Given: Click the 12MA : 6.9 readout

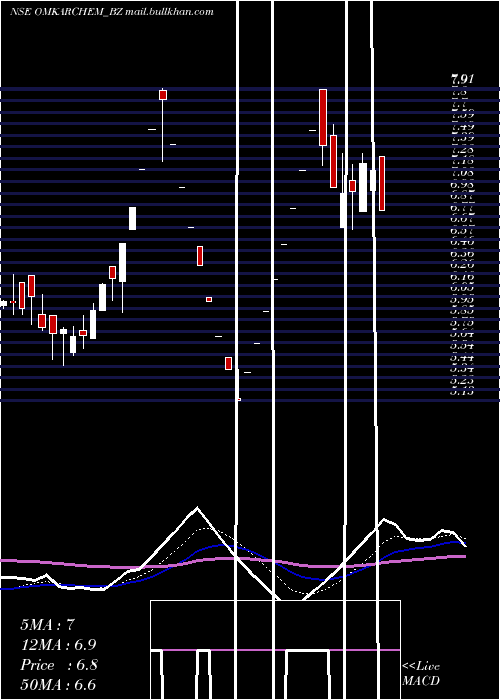Looking at the screenshot, I should [58, 645].
